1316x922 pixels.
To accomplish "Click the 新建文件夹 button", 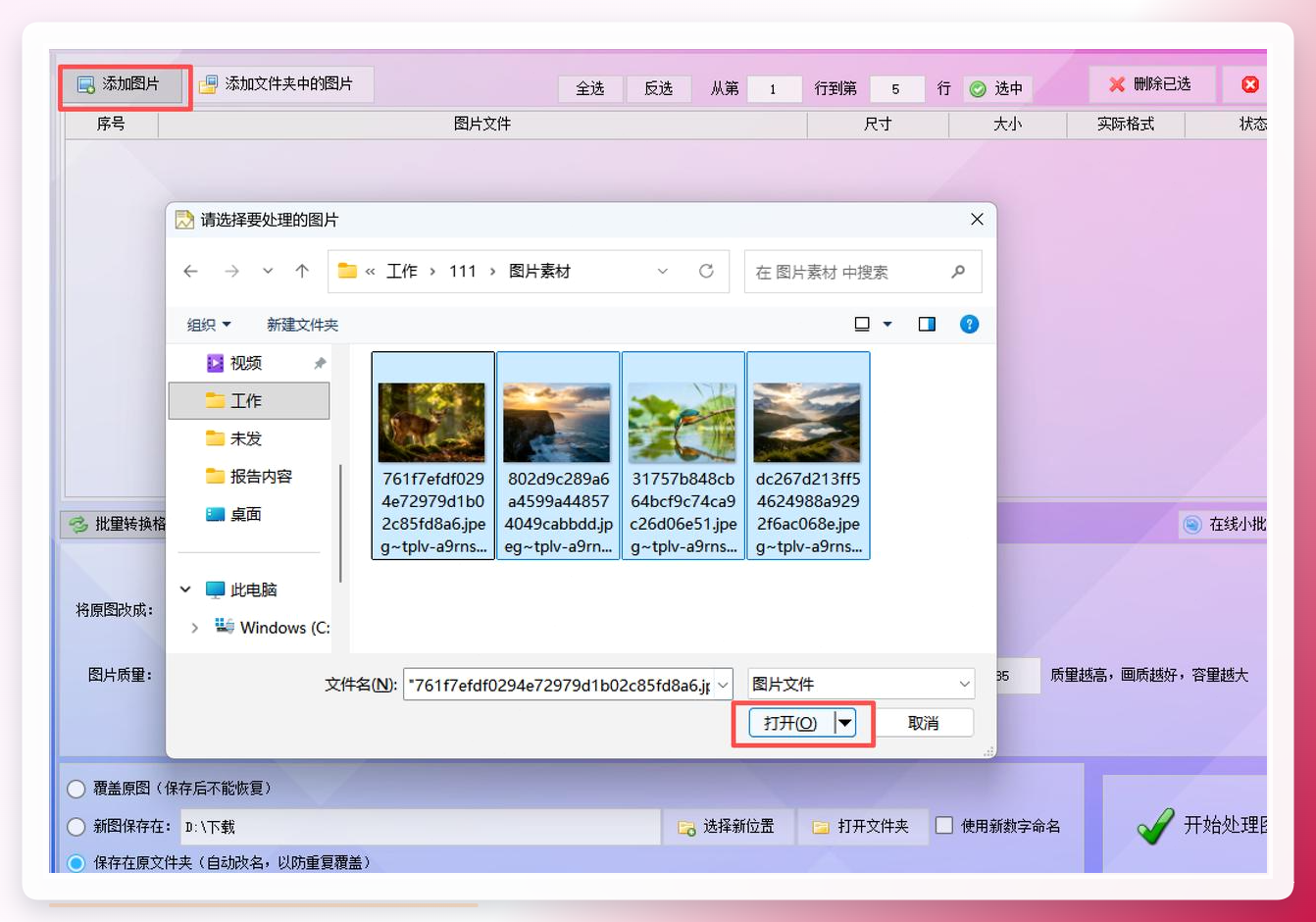I will (x=302, y=325).
